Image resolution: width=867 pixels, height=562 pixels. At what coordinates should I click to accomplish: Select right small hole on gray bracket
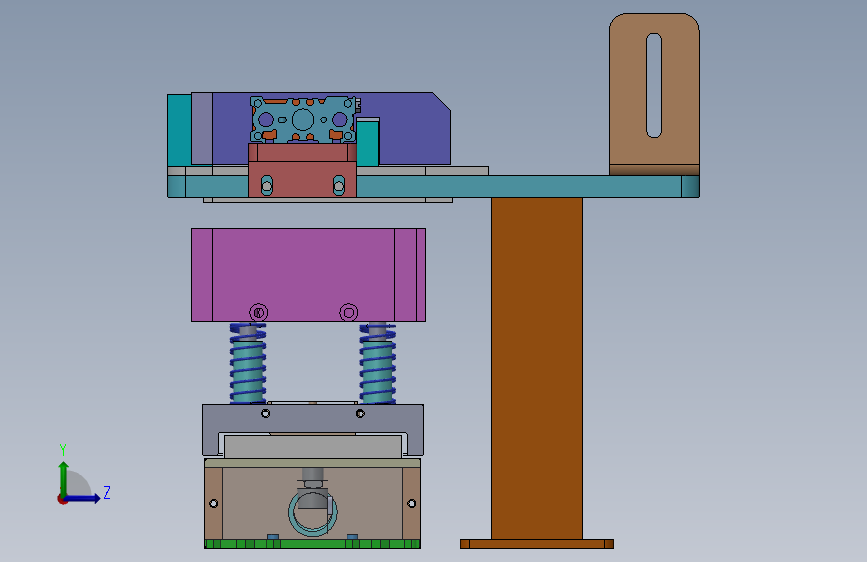tap(360, 413)
